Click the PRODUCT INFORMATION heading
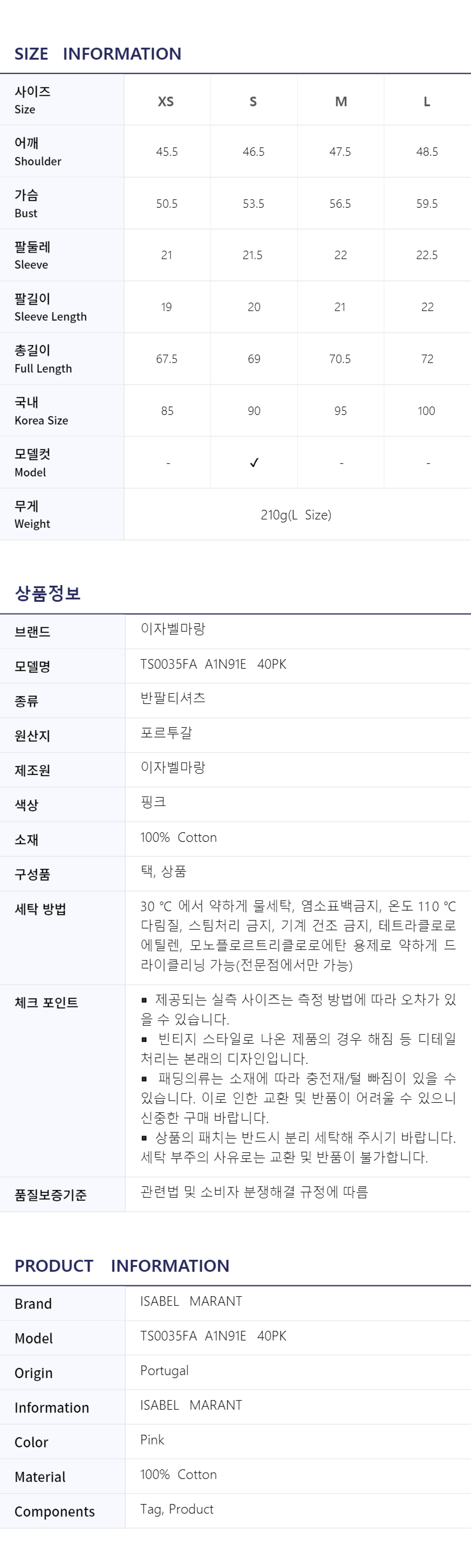The height and width of the screenshot is (1568, 471). [x=122, y=1265]
